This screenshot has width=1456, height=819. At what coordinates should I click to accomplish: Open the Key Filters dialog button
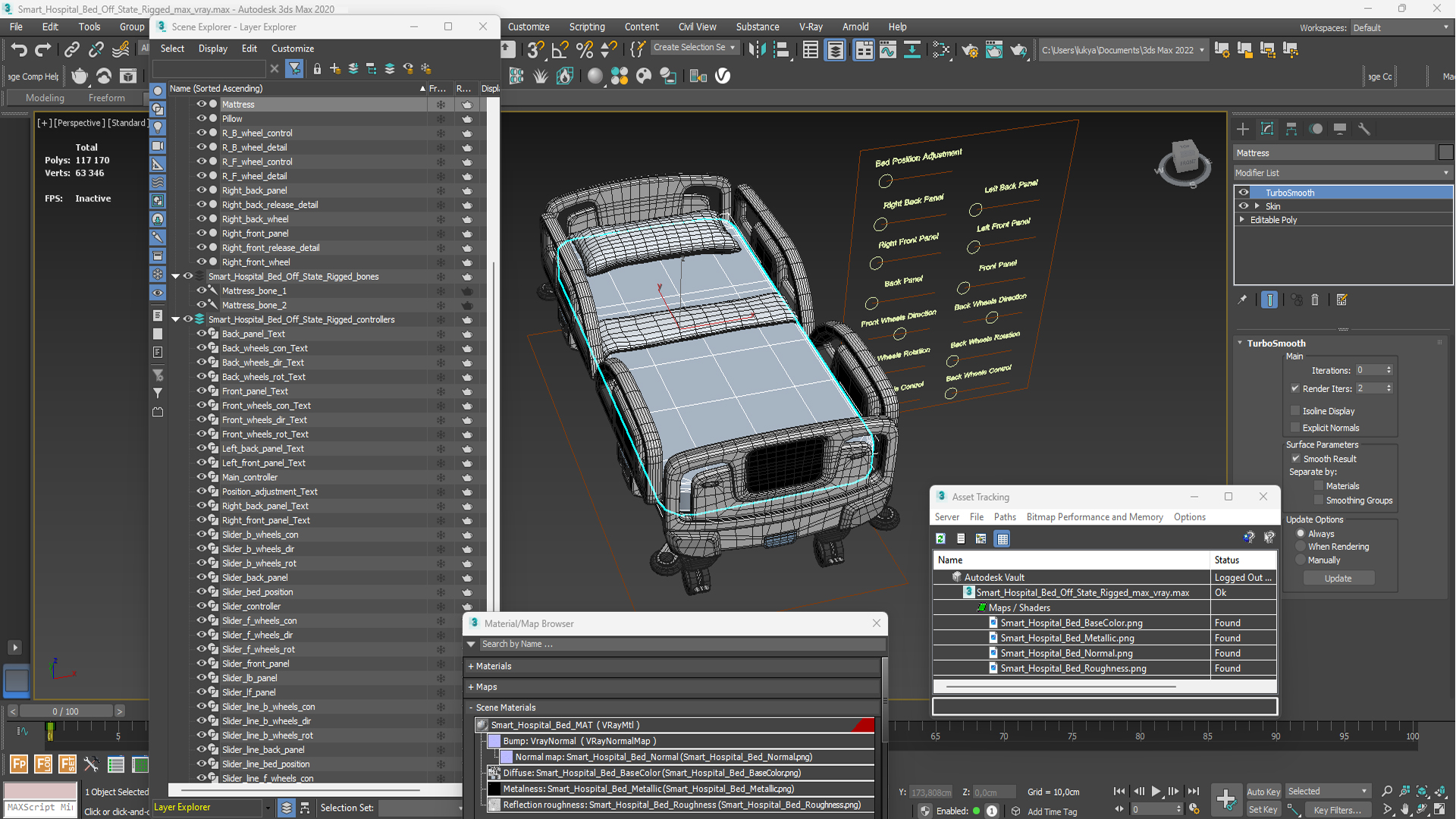coord(1337,810)
